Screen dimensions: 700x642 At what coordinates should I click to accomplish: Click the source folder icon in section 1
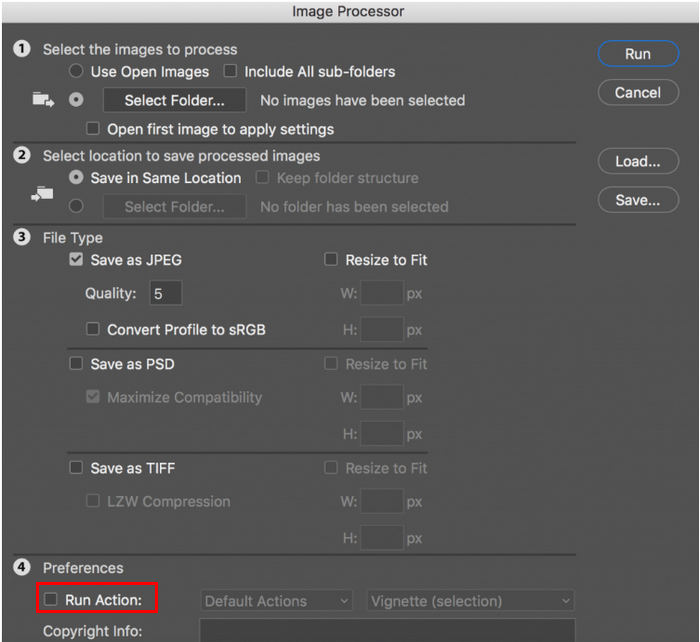tap(43, 100)
